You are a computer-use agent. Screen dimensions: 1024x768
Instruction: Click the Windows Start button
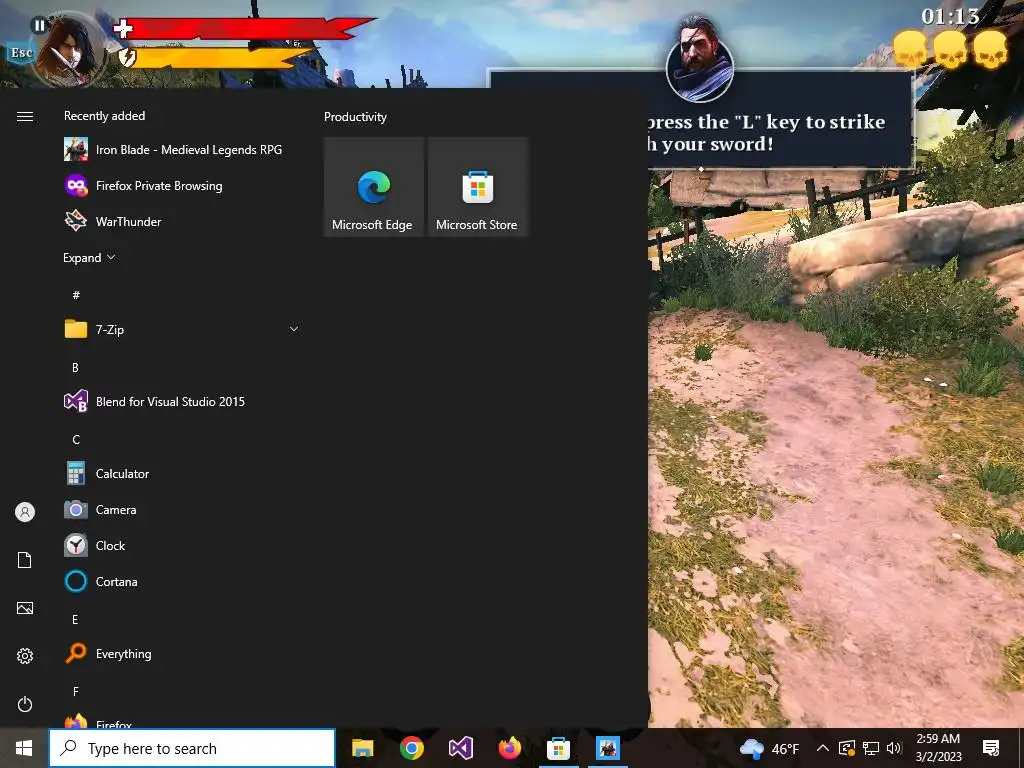pyautogui.click(x=24, y=748)
